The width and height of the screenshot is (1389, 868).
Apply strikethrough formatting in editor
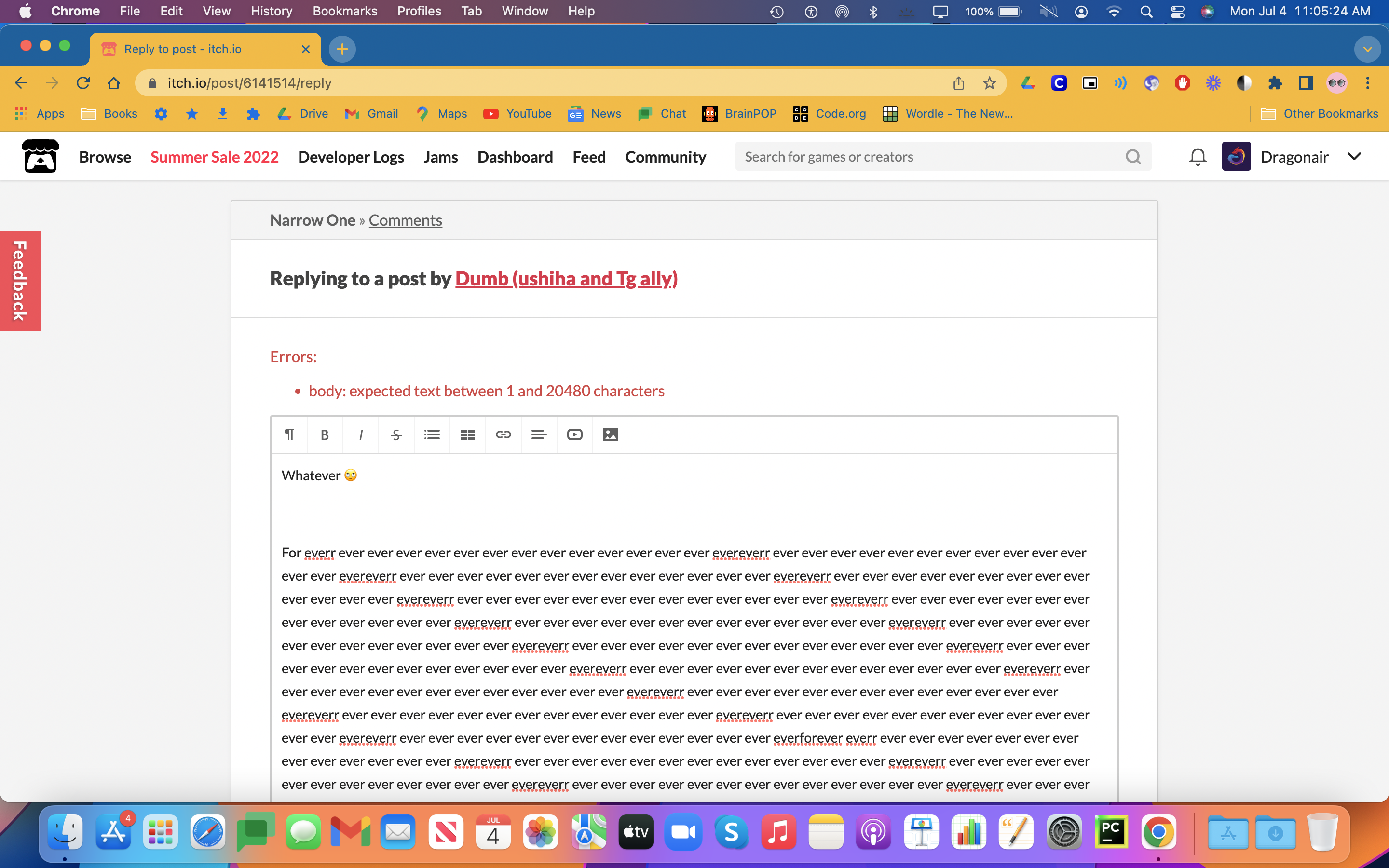[396, 434]
